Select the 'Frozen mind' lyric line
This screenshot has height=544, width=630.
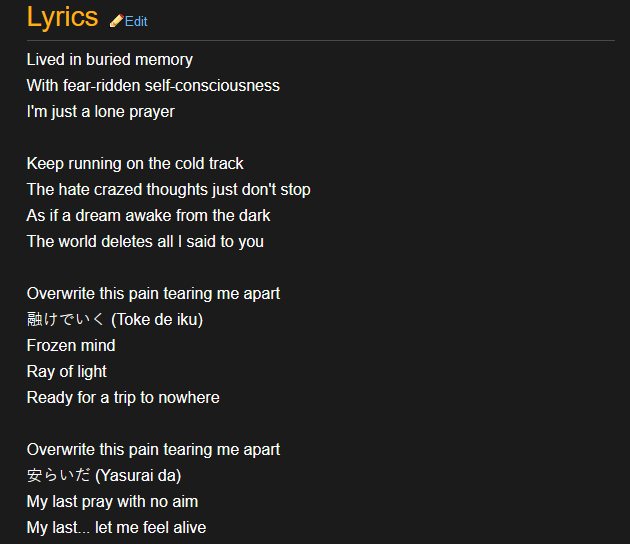[x=71, y=346]
